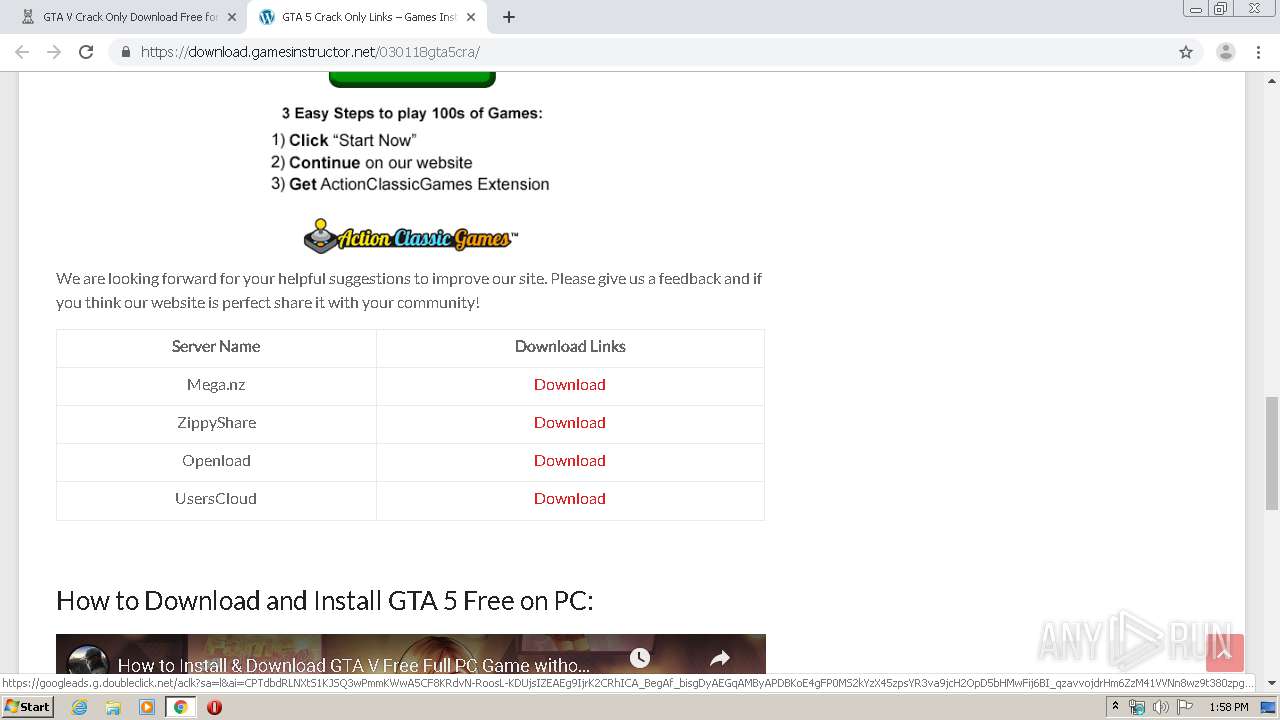
Task: Click the Chrome taskbar icon
Action: coord(181,707)
